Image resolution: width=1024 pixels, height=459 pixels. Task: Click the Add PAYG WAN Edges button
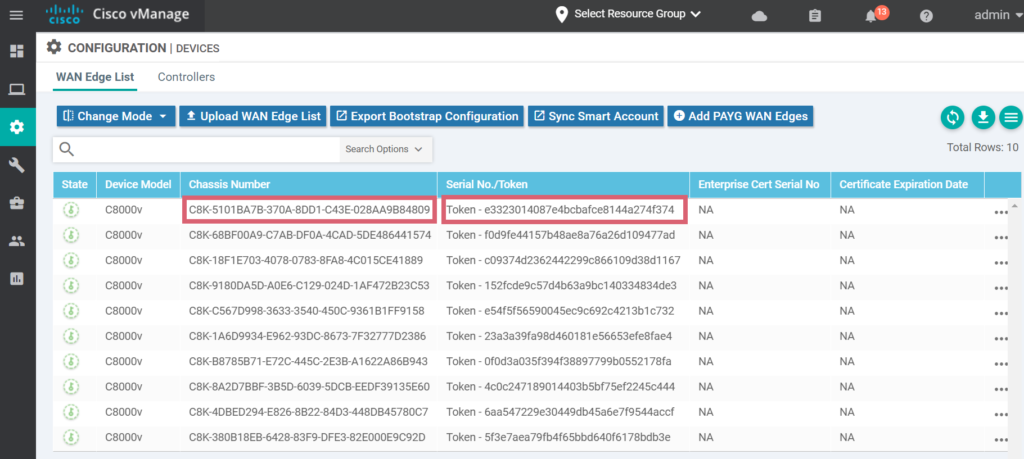(740, 116)
